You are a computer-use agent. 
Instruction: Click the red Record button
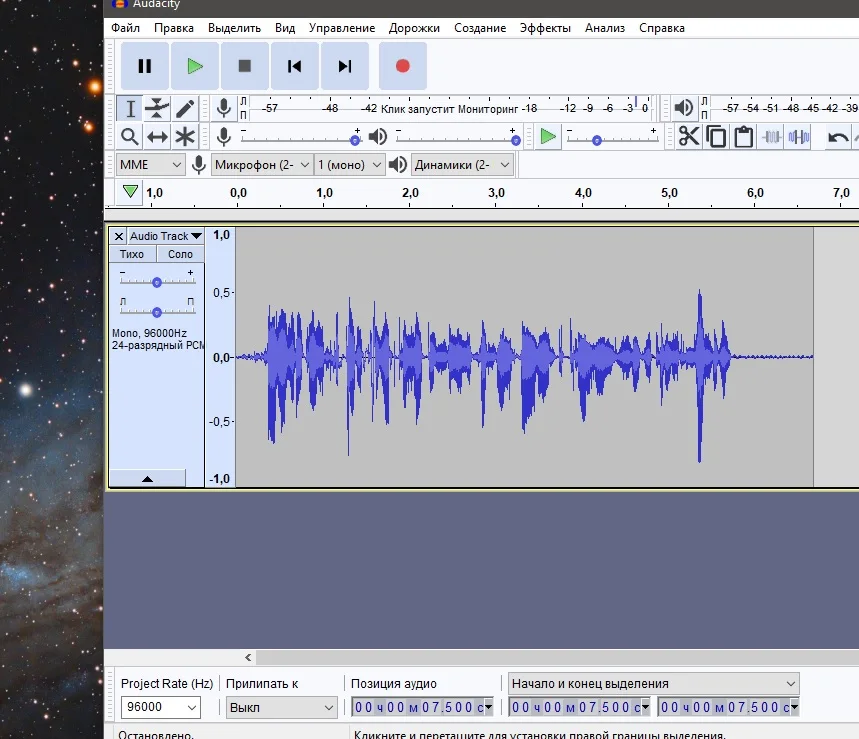[402, 66]
